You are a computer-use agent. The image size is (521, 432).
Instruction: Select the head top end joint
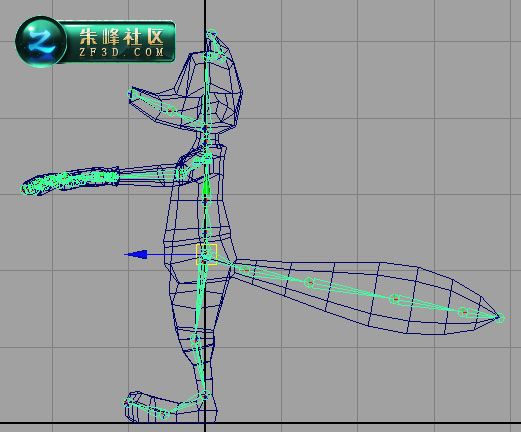click(211, 34)
